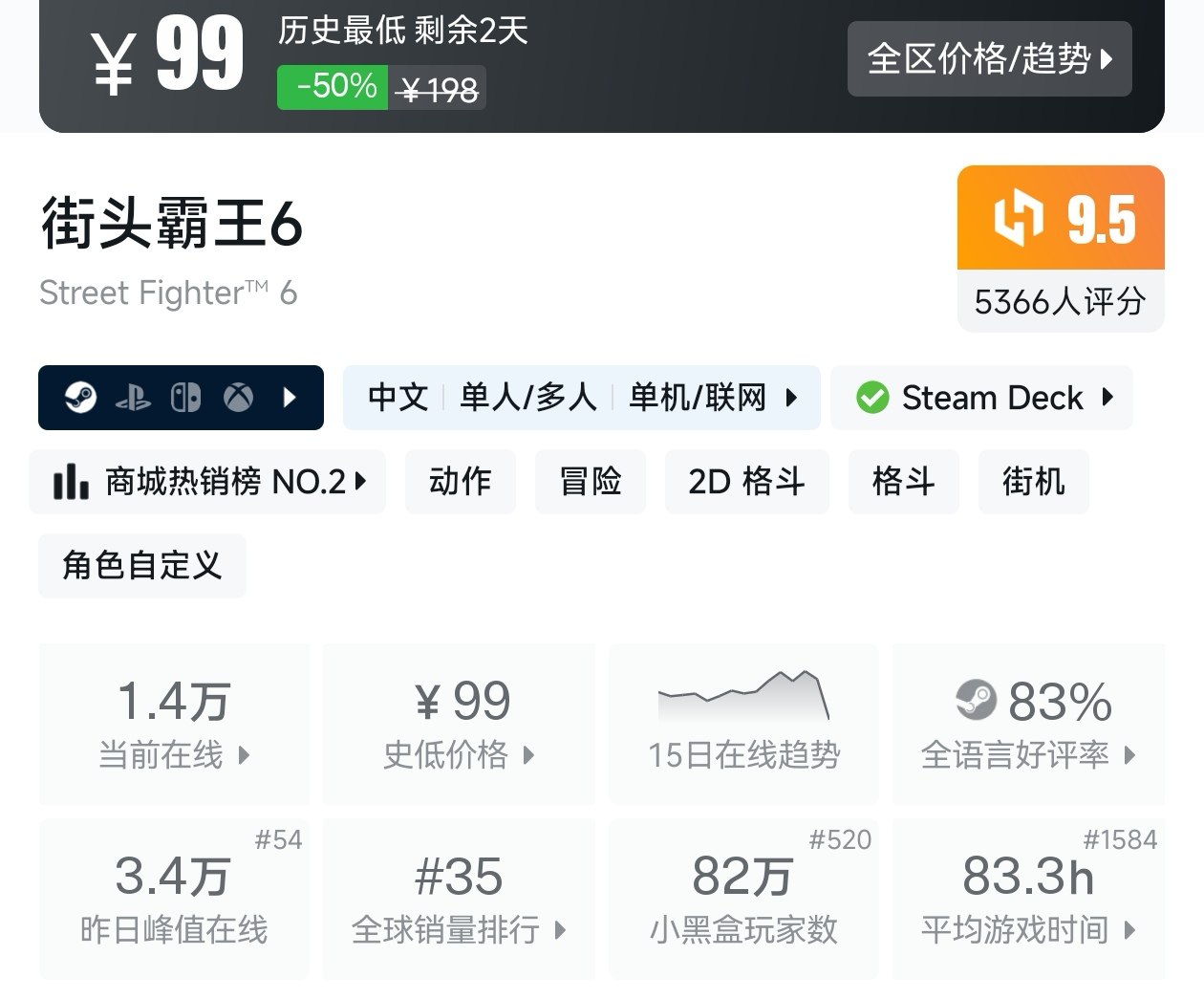Open 平均游戏时间 details
This screenshot has width=1204, height=999.
(1028, 899)
